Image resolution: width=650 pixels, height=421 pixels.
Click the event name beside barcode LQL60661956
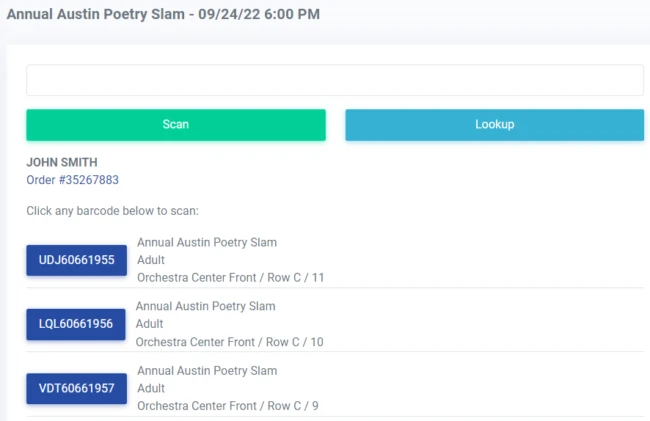click(x=205, y=306)
